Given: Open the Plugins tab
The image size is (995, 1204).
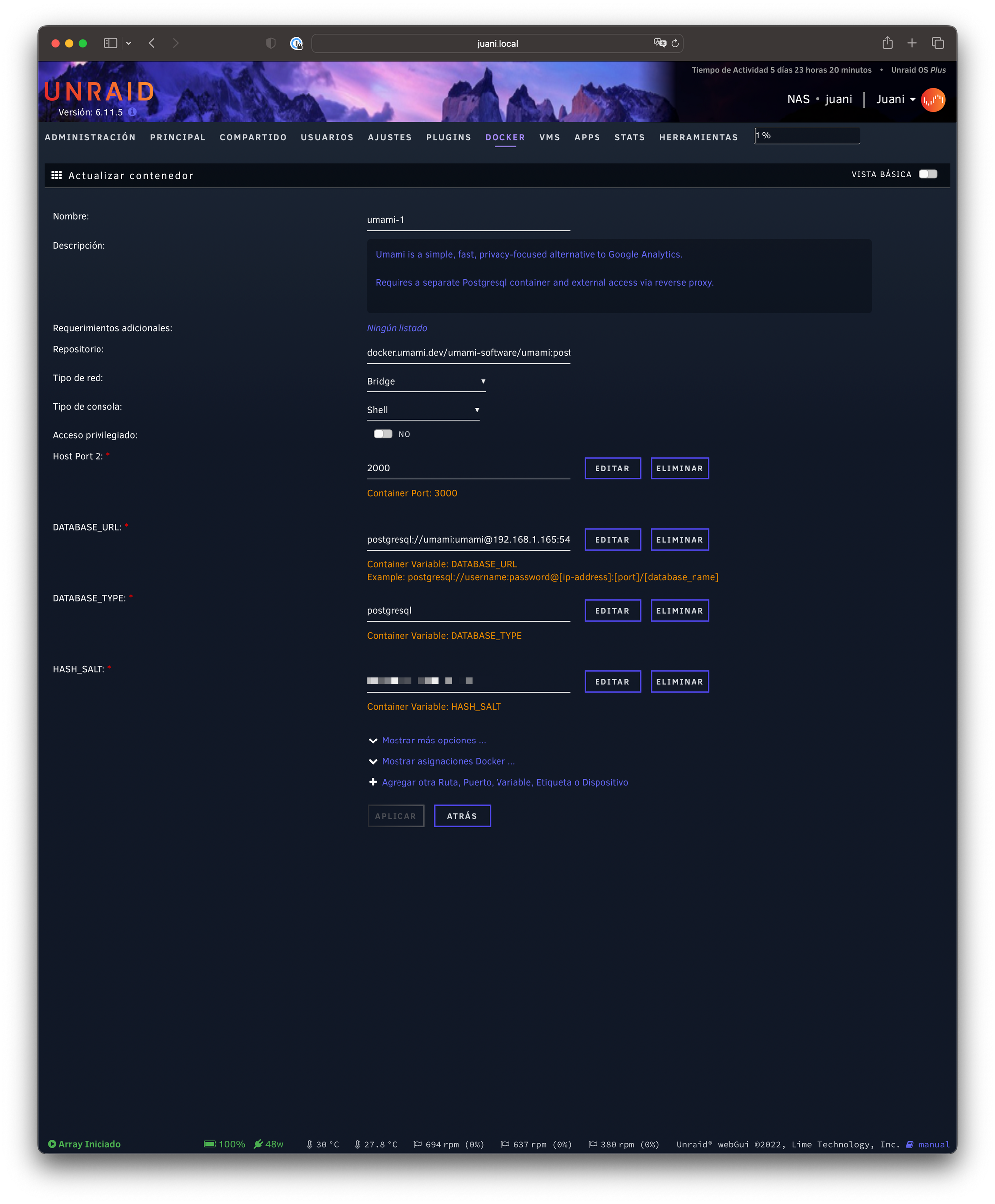Looking at the screenshot, I should pos(449,137).
